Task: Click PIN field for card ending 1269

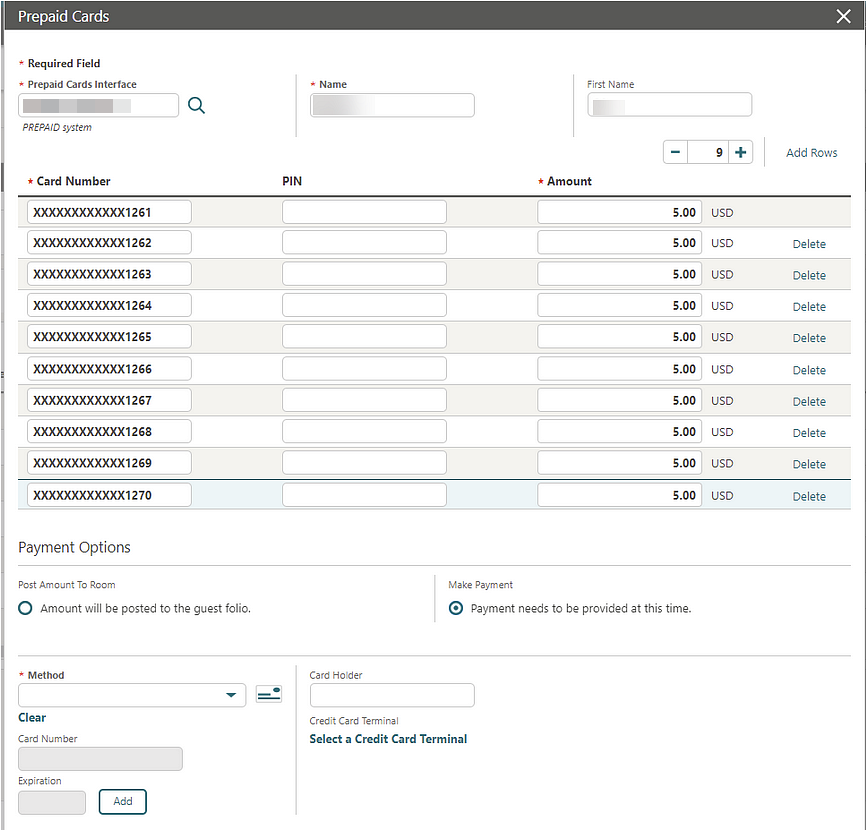Action: tap(364, 463)
